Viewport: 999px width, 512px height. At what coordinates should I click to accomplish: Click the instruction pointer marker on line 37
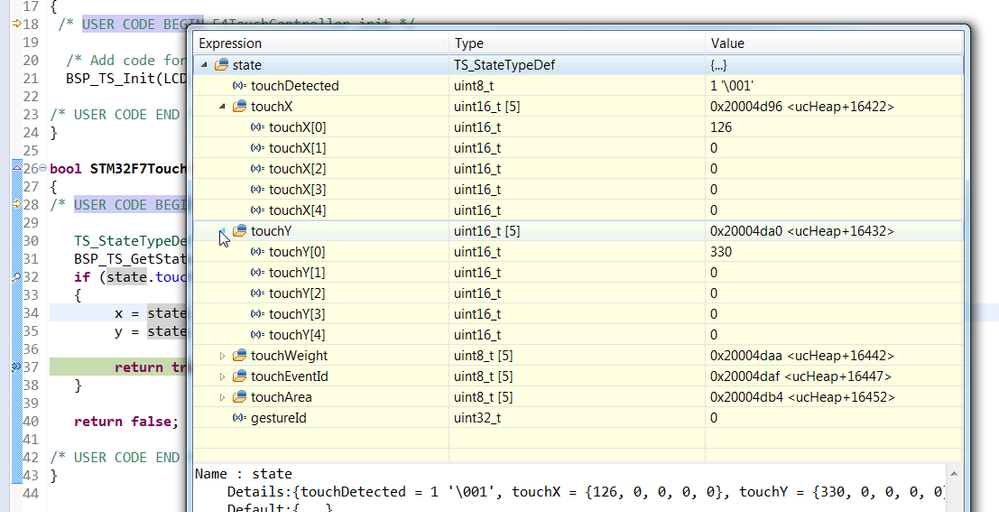17,367
